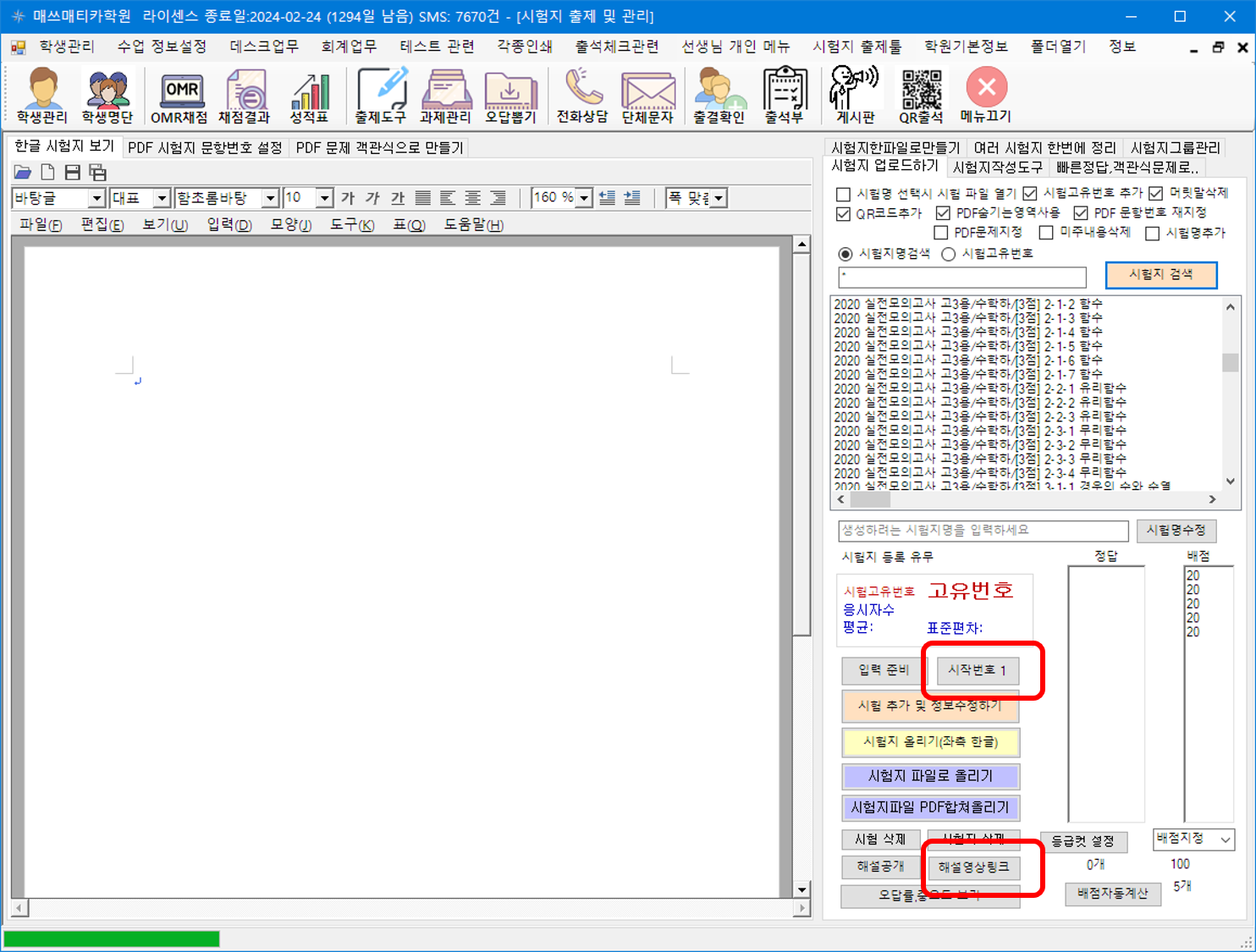Click the open folder icon in editor

pos(23,173)
